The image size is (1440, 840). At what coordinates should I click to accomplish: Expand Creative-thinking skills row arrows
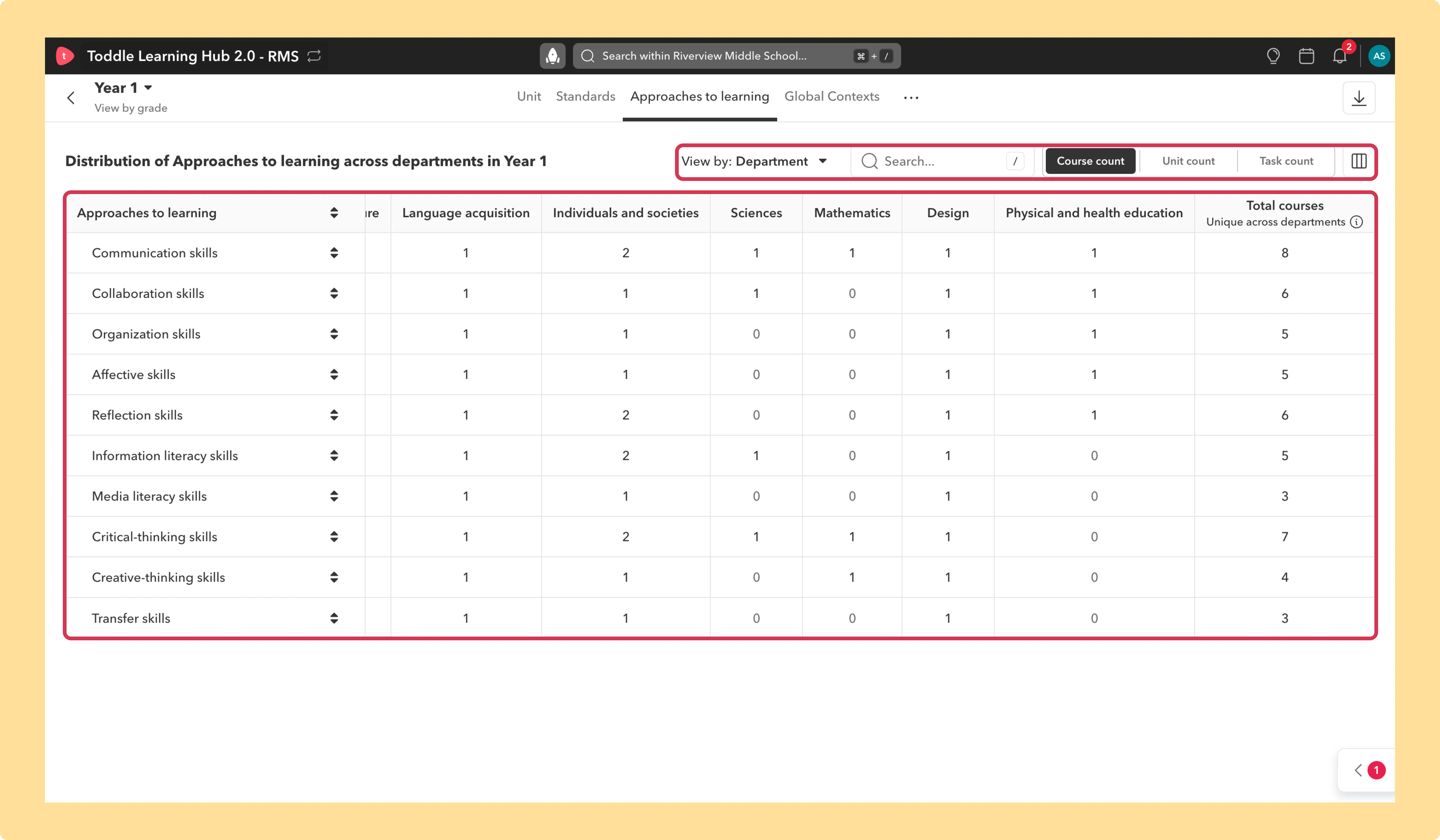tap(334, 577)
